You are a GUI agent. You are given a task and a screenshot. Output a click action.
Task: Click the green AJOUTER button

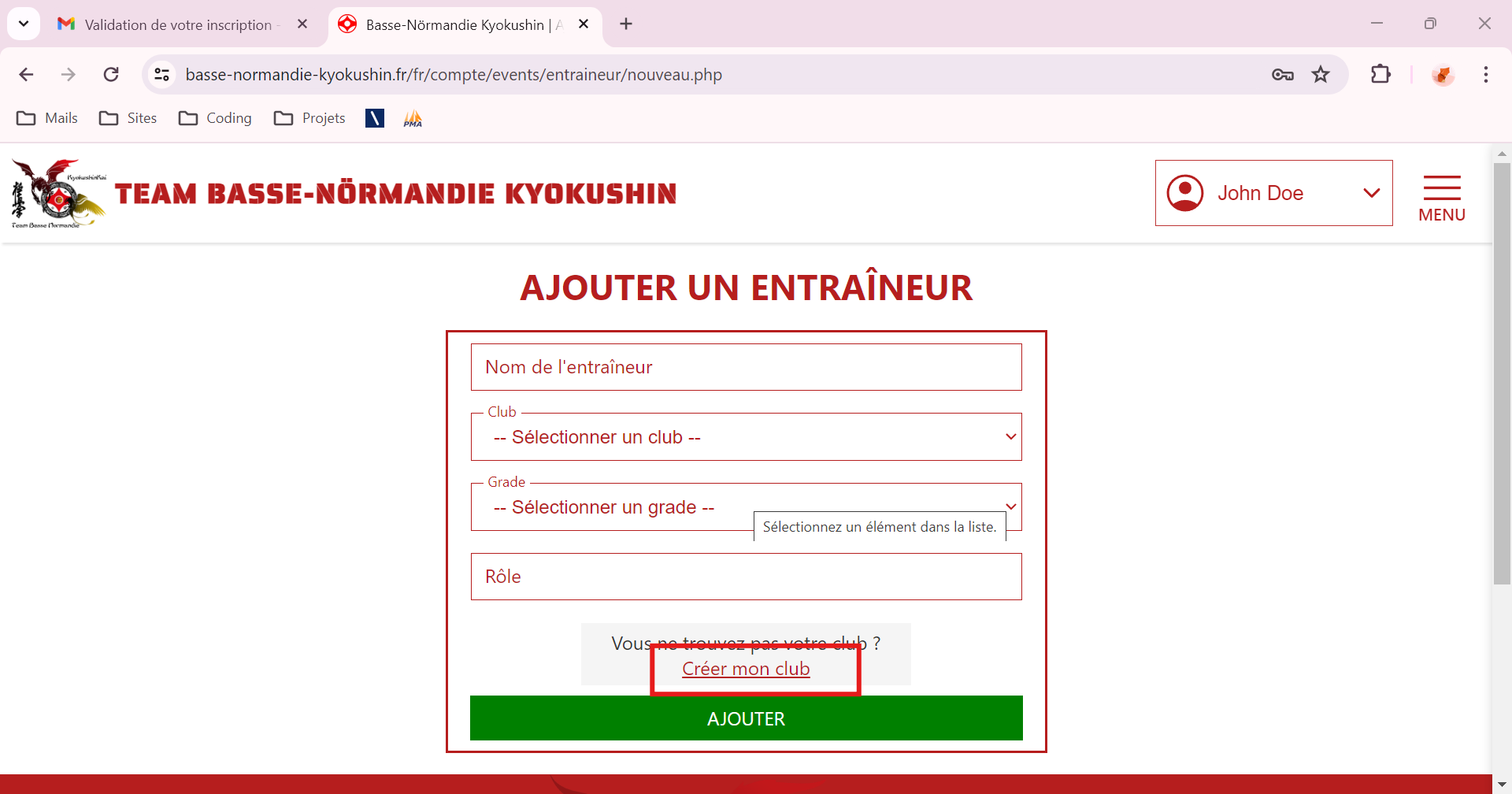point(746,718)
